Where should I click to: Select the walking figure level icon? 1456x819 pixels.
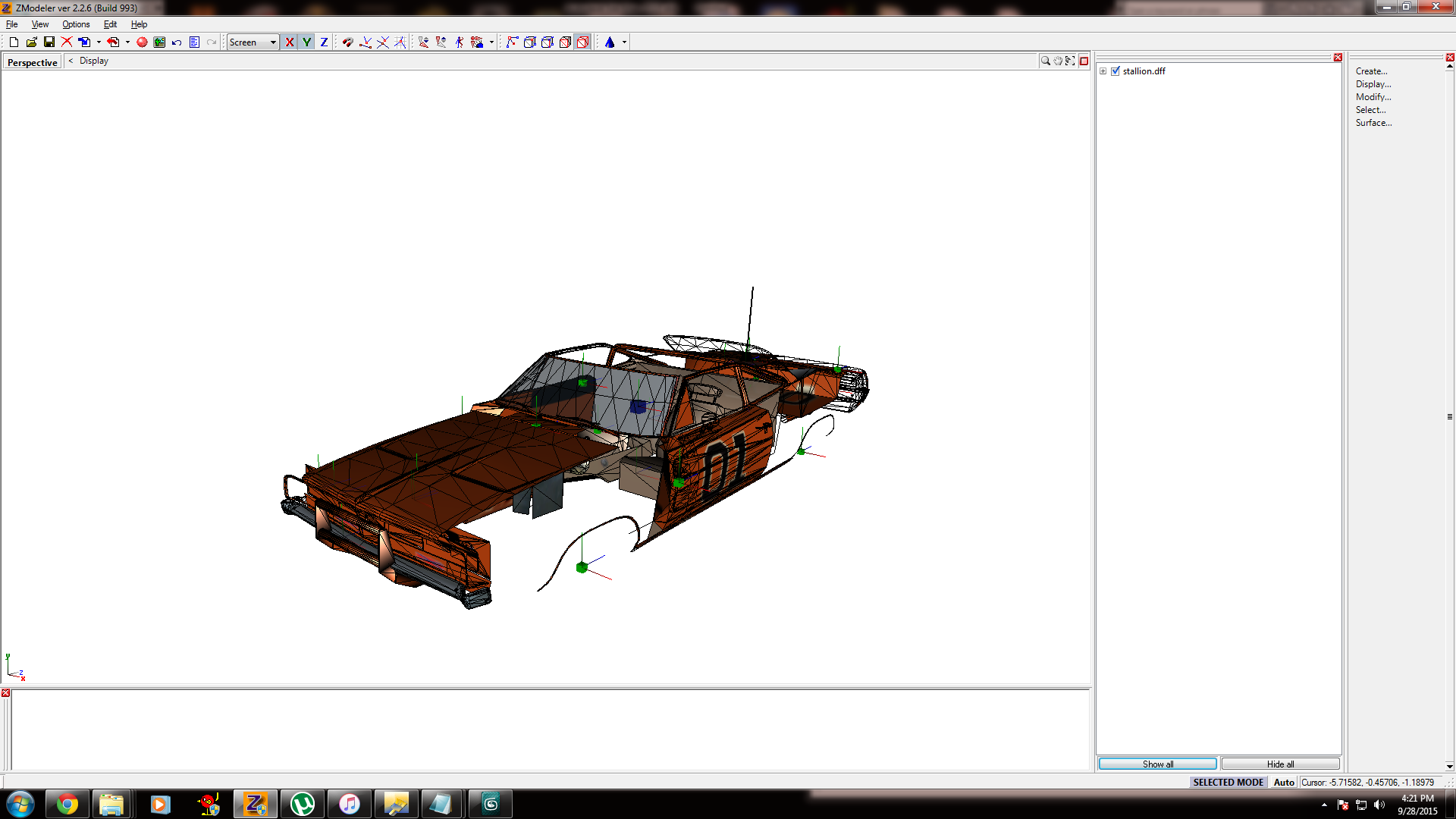click(x=459, y=42)
